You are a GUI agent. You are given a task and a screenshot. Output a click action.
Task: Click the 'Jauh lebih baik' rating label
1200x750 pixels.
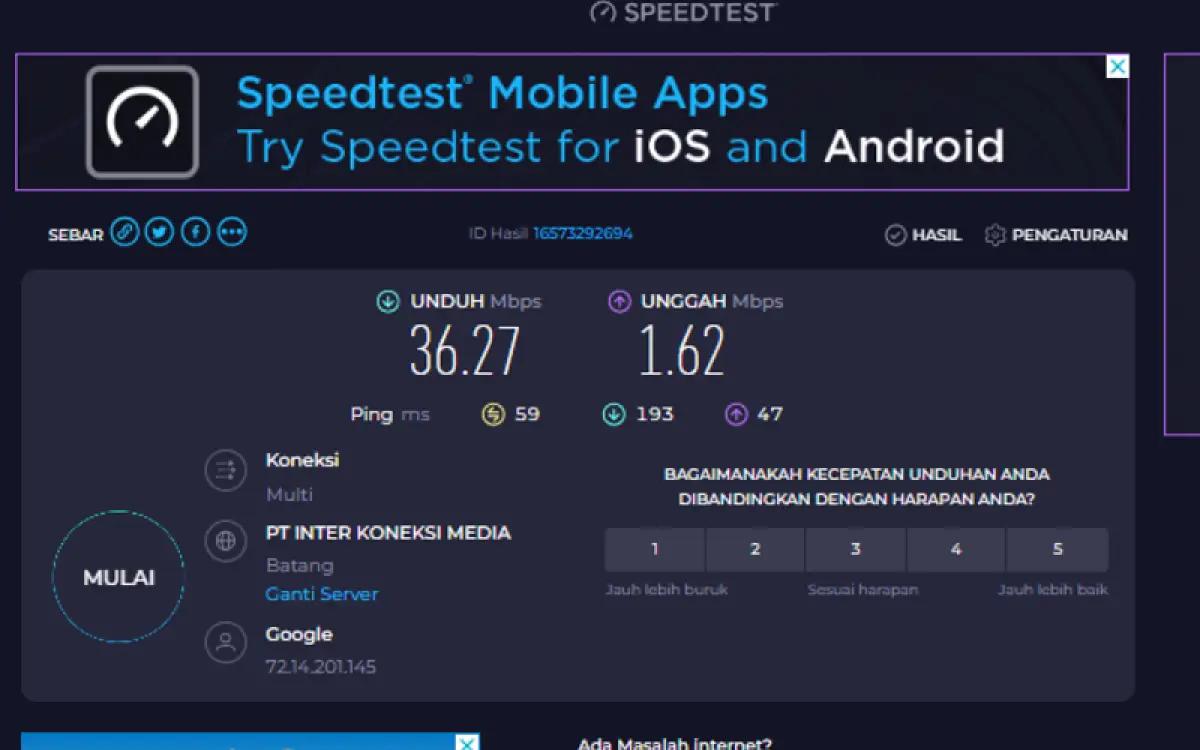point(1053,590)
